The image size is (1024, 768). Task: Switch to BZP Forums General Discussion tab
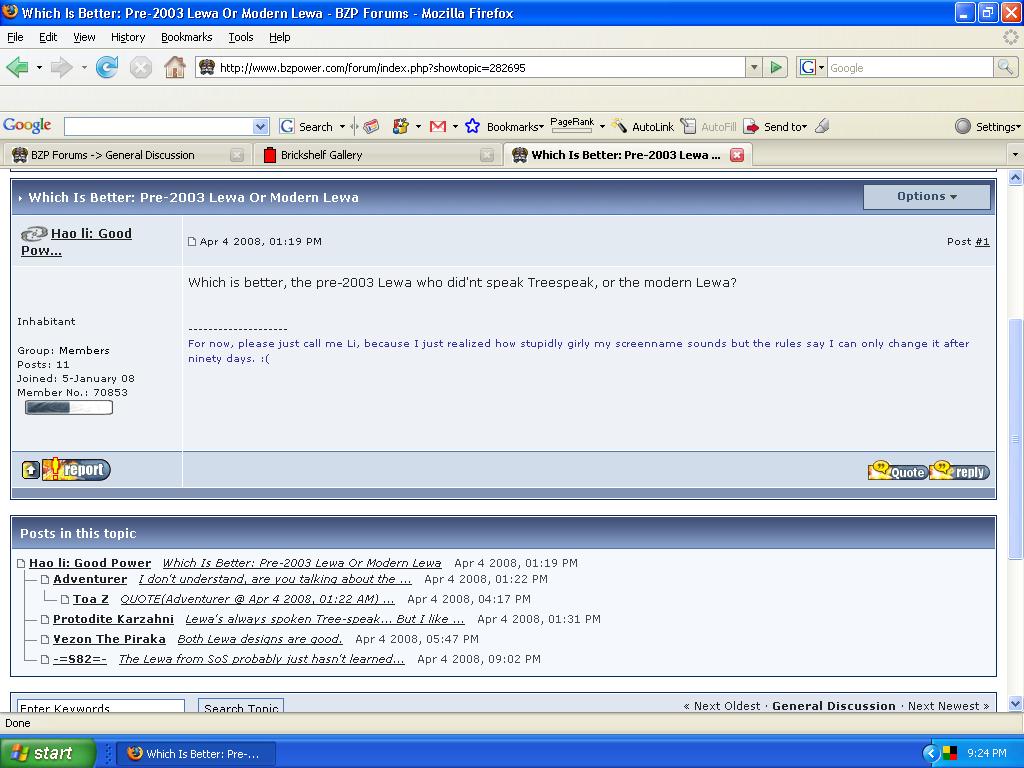coord(127,155)
